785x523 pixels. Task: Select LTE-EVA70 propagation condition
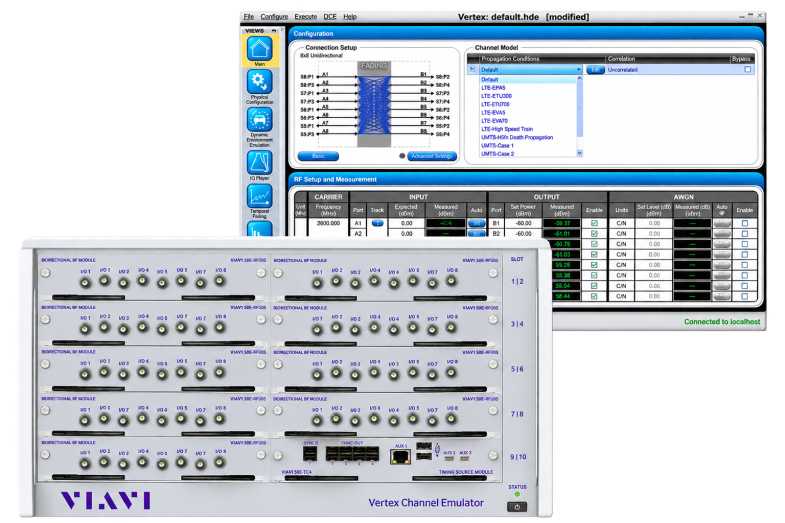click(494, 121)
